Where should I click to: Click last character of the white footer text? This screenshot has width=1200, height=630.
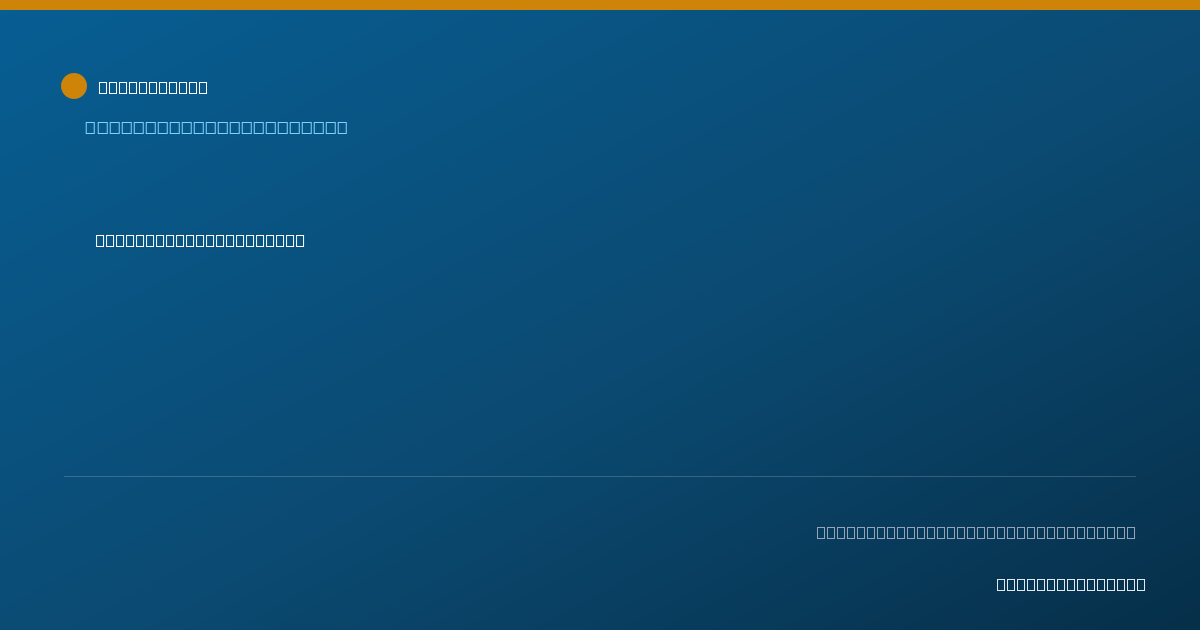click(x=1141, y=584)
